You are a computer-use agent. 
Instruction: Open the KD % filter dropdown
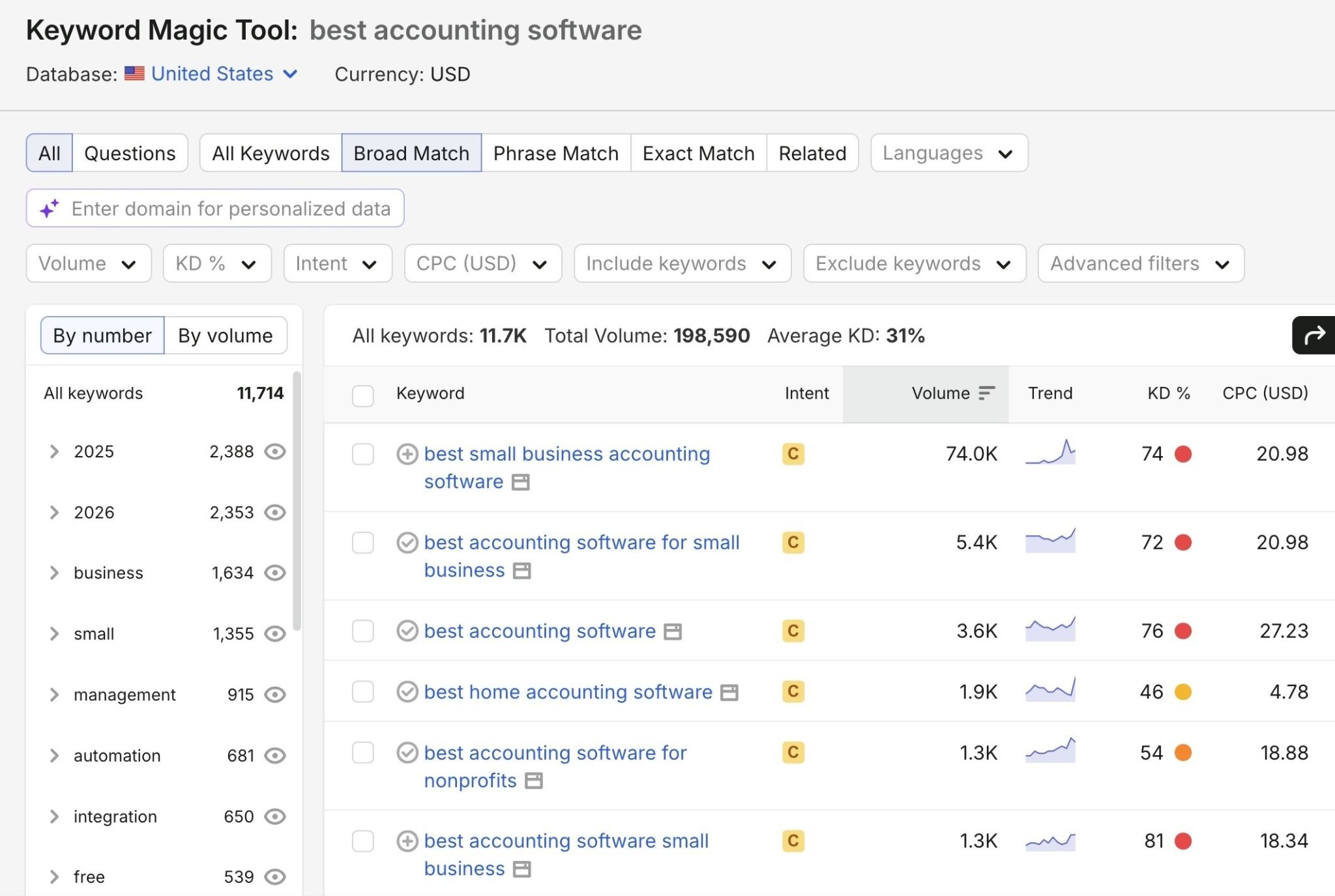pos(217,263)
